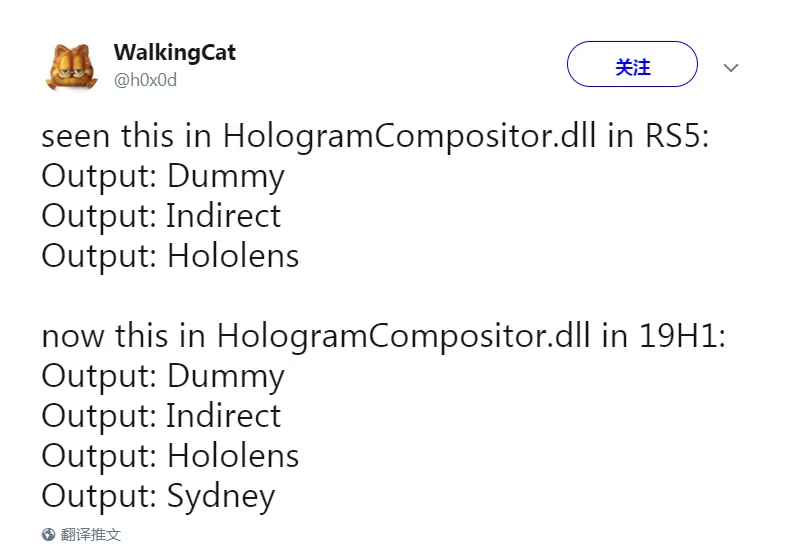Screen dimensions: 785x558
Task: Click 'Output: Dummy' in the RS5 list
Action: tap(163, 177)
